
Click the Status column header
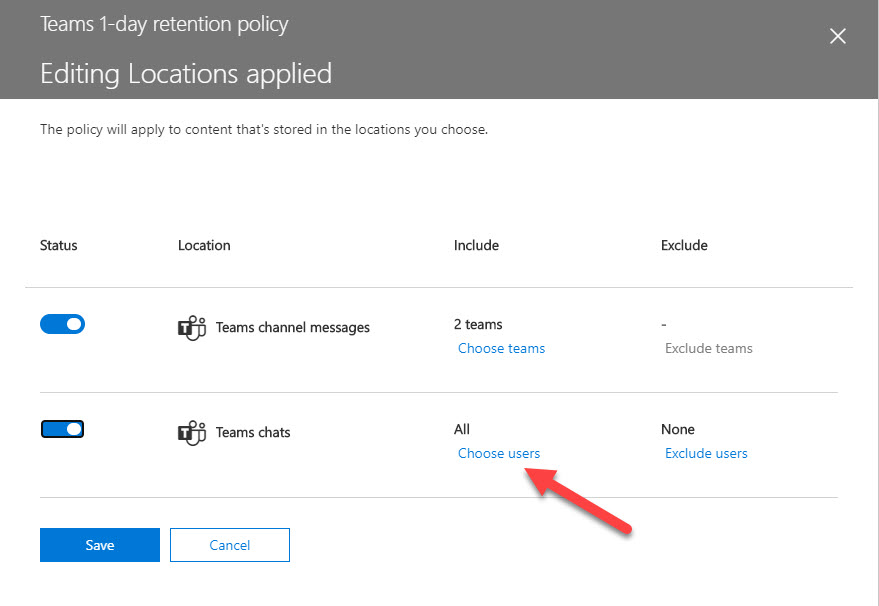pos(58,245)
